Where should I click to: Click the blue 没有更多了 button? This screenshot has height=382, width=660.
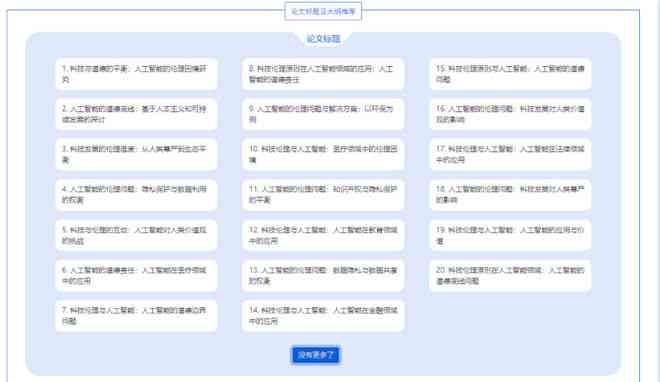[316, 355]
